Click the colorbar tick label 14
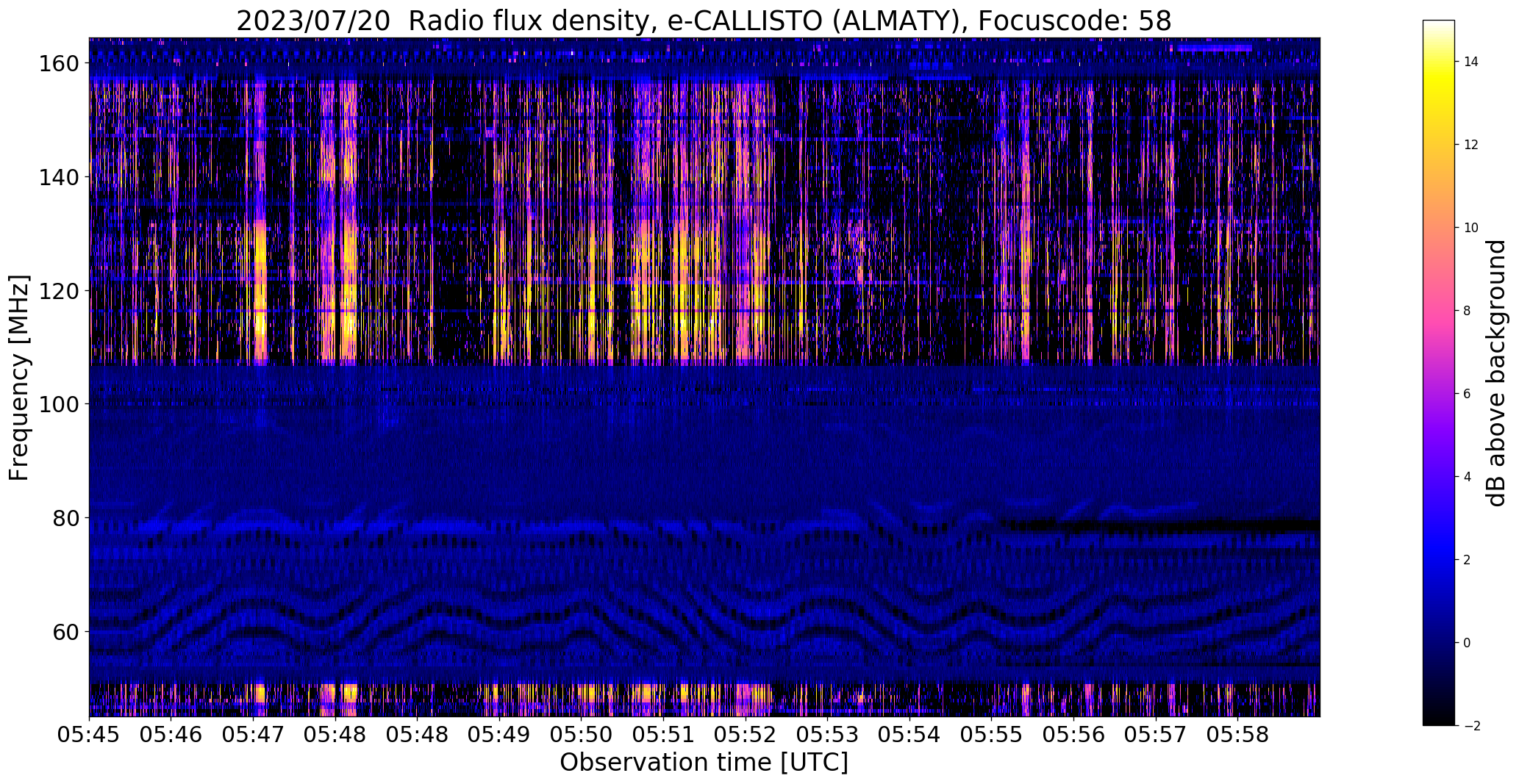Screen dimensions: 1519x784 (x=1470, y=62)
